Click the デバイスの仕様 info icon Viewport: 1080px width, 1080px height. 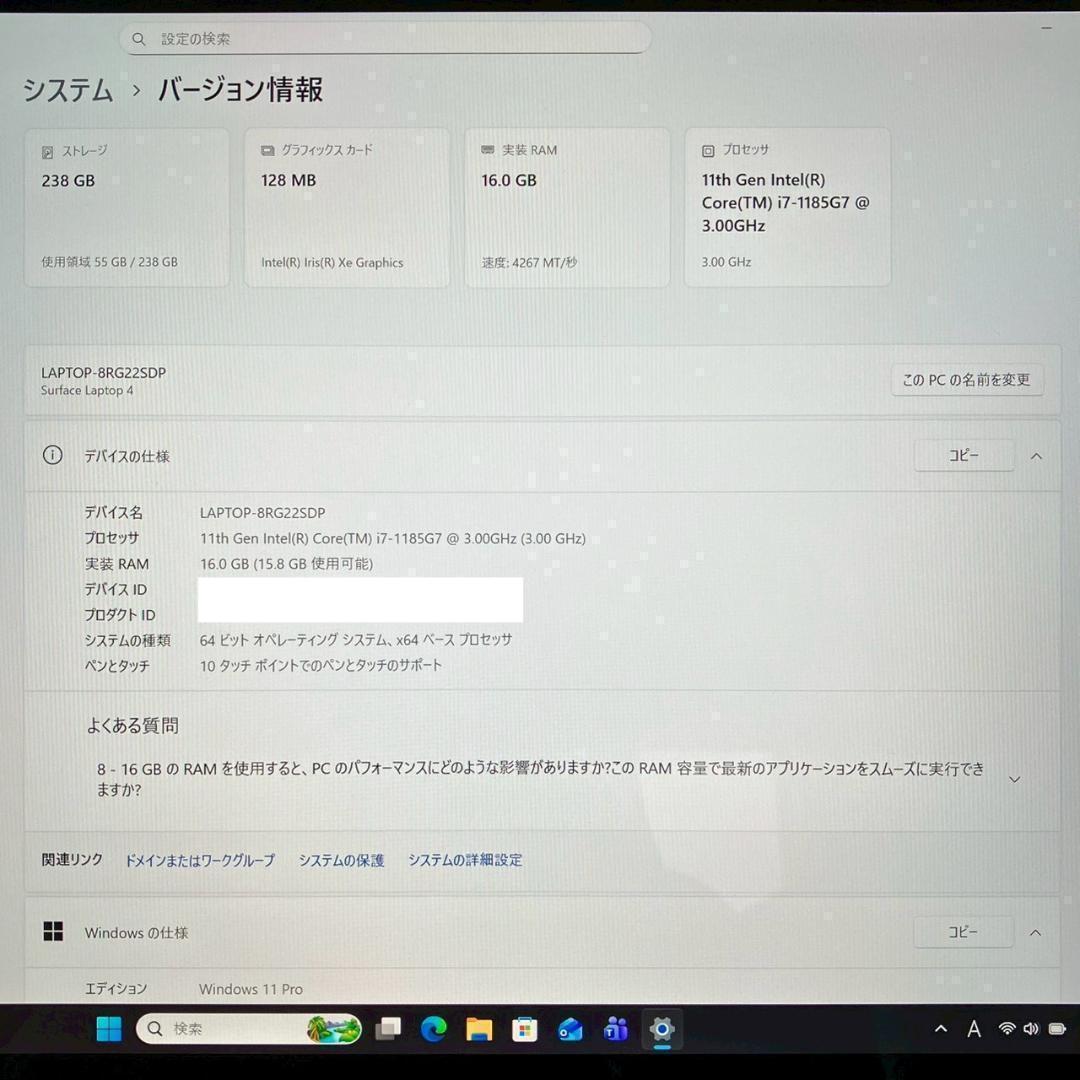coord(52,455)
